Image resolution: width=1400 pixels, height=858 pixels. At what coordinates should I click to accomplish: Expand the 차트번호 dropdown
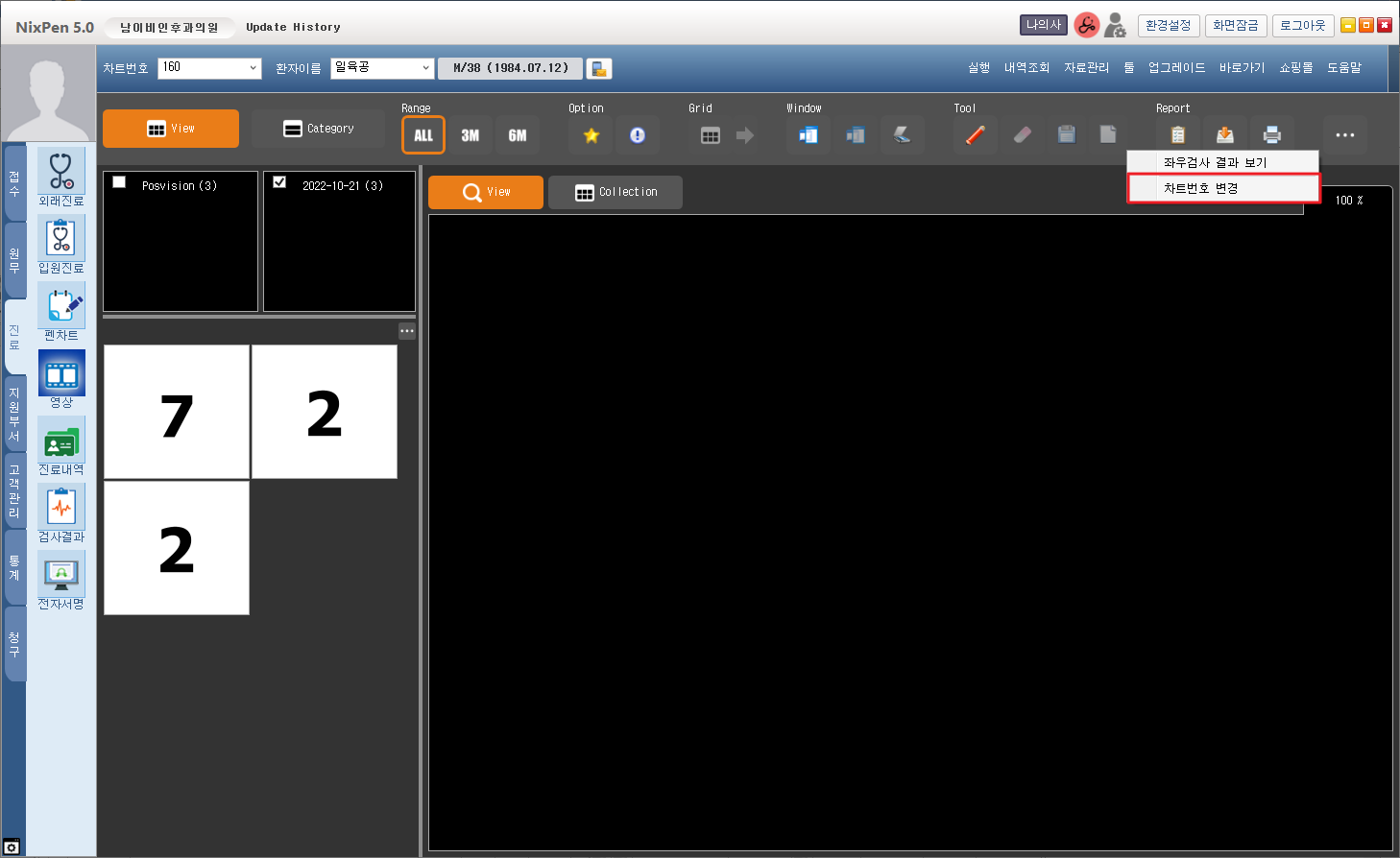point(253,68)
